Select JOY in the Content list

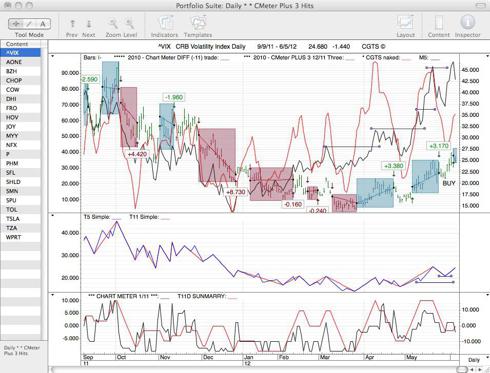pyautogui.click(x=21, y=127)
